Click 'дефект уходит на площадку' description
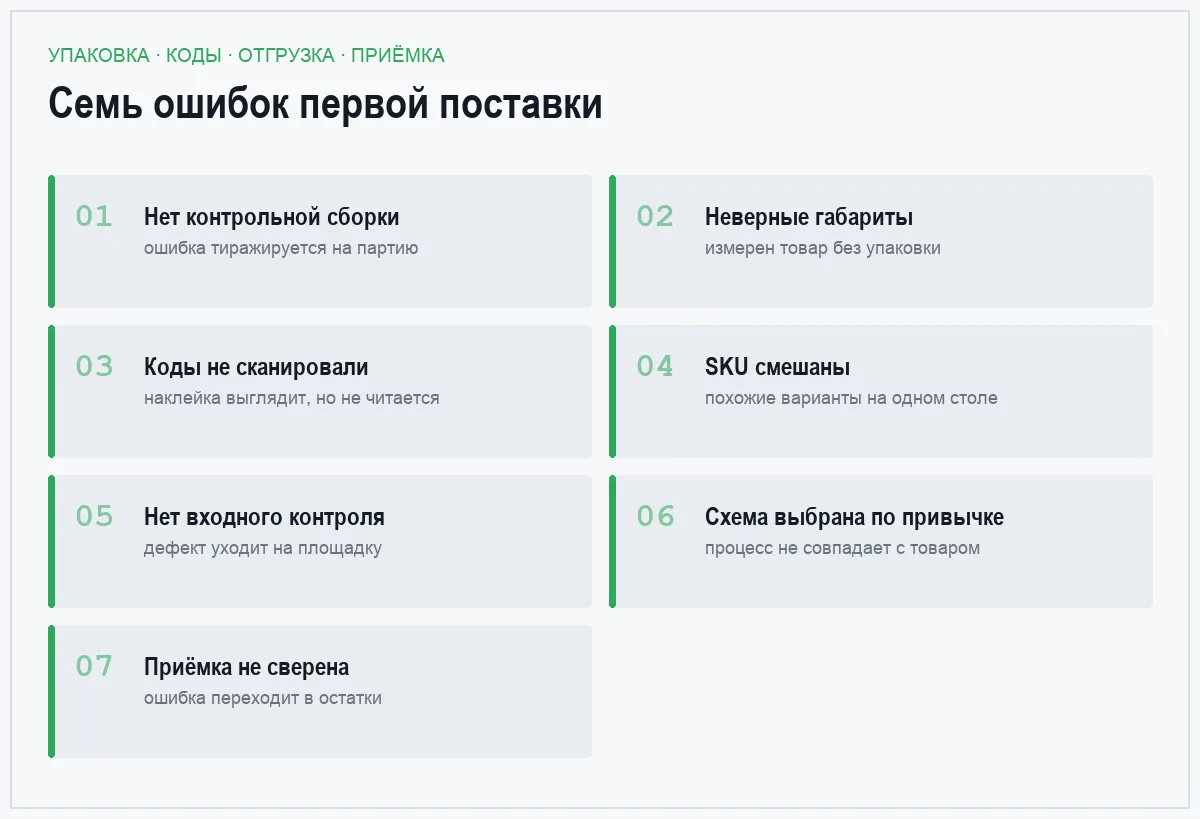Image resolution: width=1200 pixels, height=819 pixels. point(263,548)
